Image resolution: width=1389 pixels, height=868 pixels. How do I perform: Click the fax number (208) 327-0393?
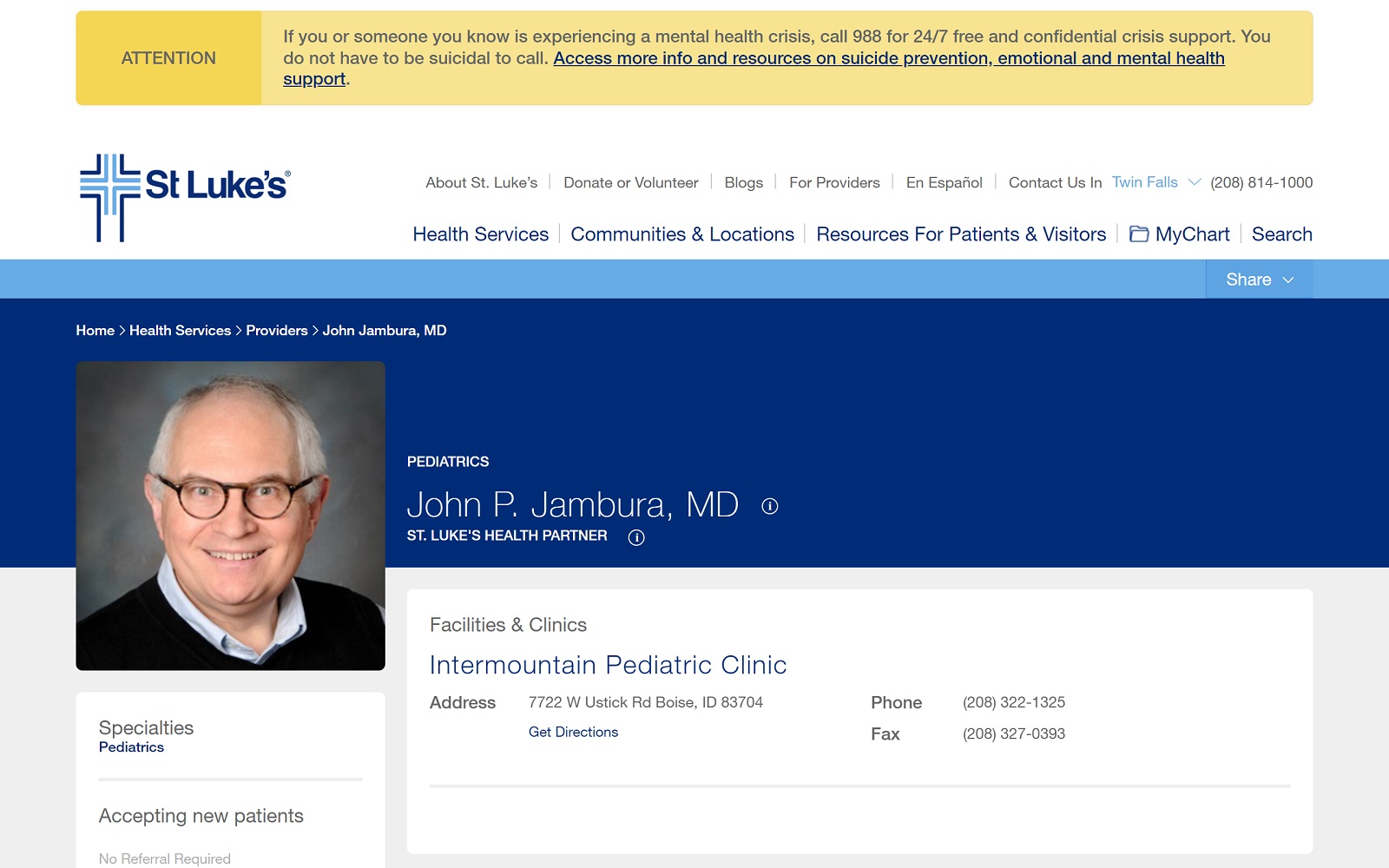[1014, 733]
